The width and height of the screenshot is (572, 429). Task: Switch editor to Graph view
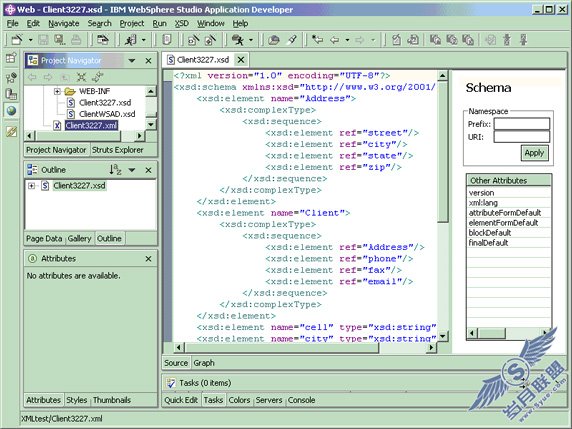[204, 363]
